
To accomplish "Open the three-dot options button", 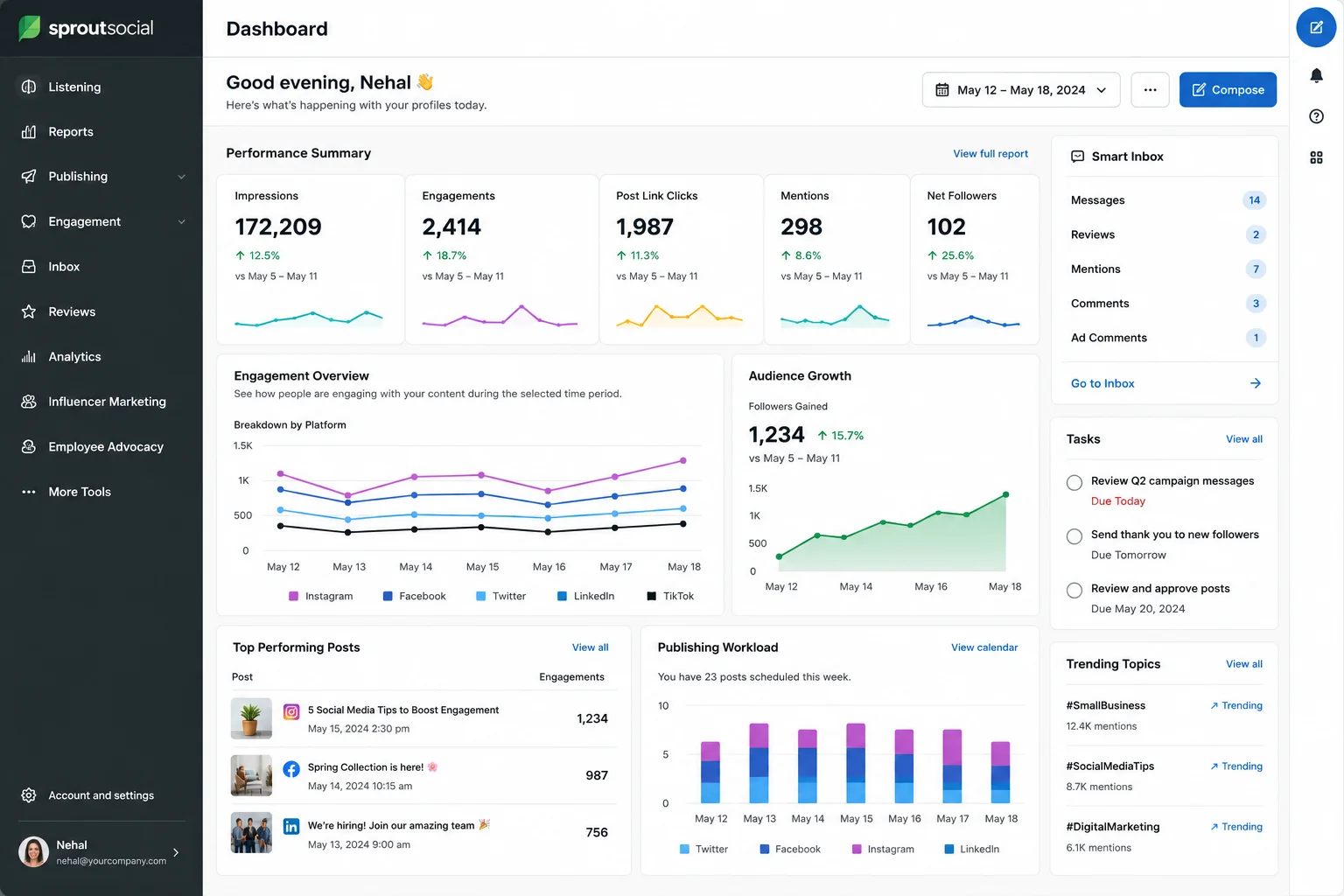I will click(x=1150, y=90).
